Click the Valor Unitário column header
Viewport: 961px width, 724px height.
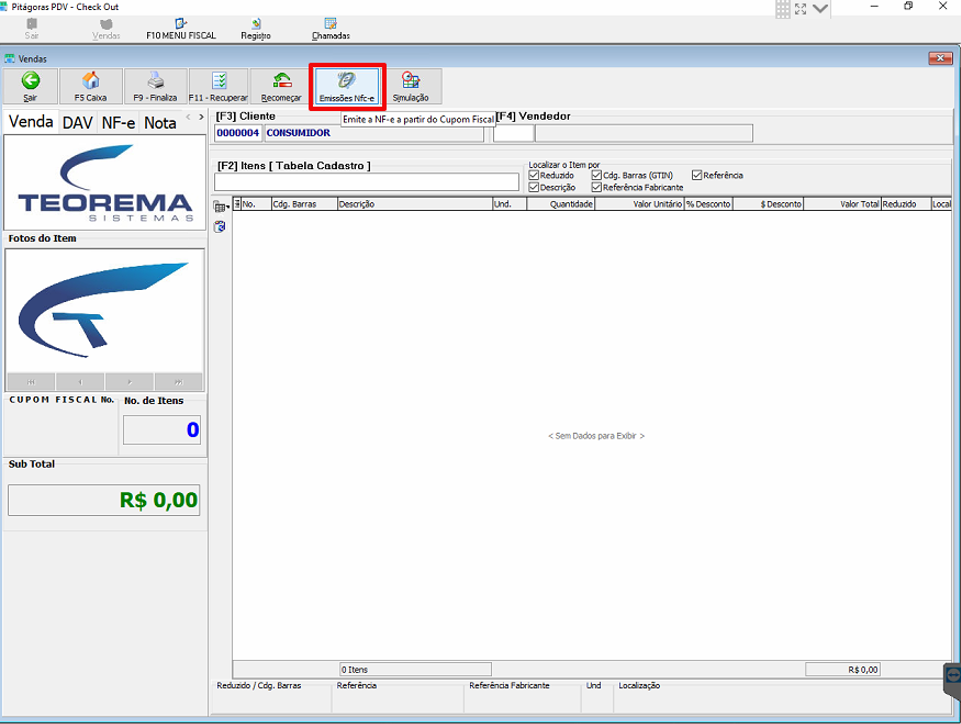click(639, 204)
